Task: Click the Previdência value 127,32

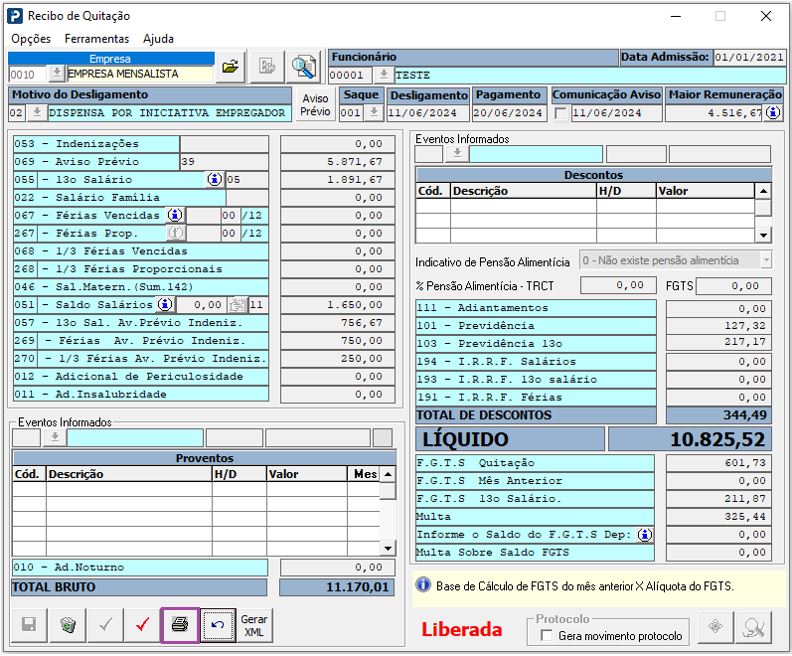Action: pos(719,326)
